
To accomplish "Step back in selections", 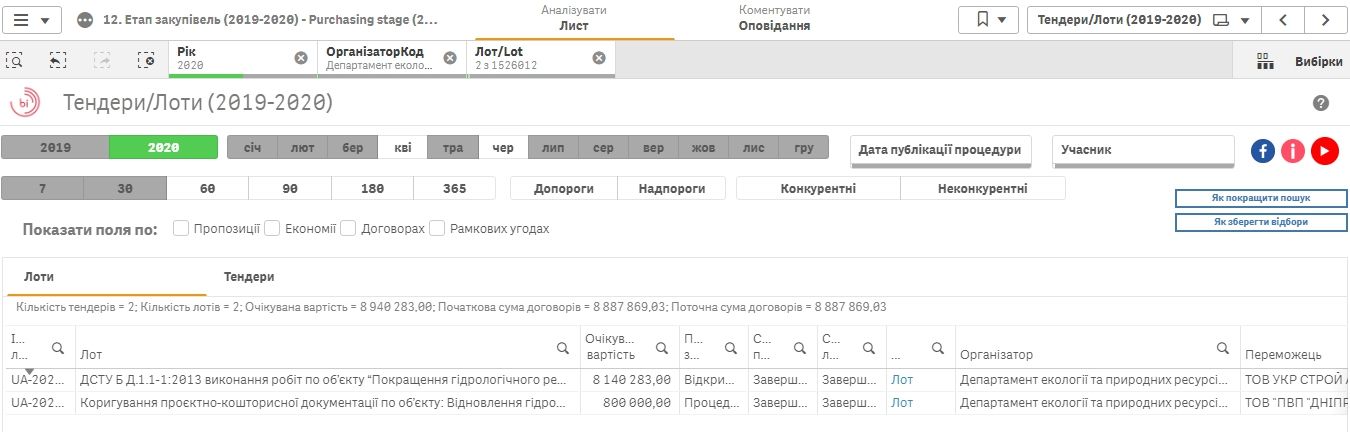I will (58, 60).
